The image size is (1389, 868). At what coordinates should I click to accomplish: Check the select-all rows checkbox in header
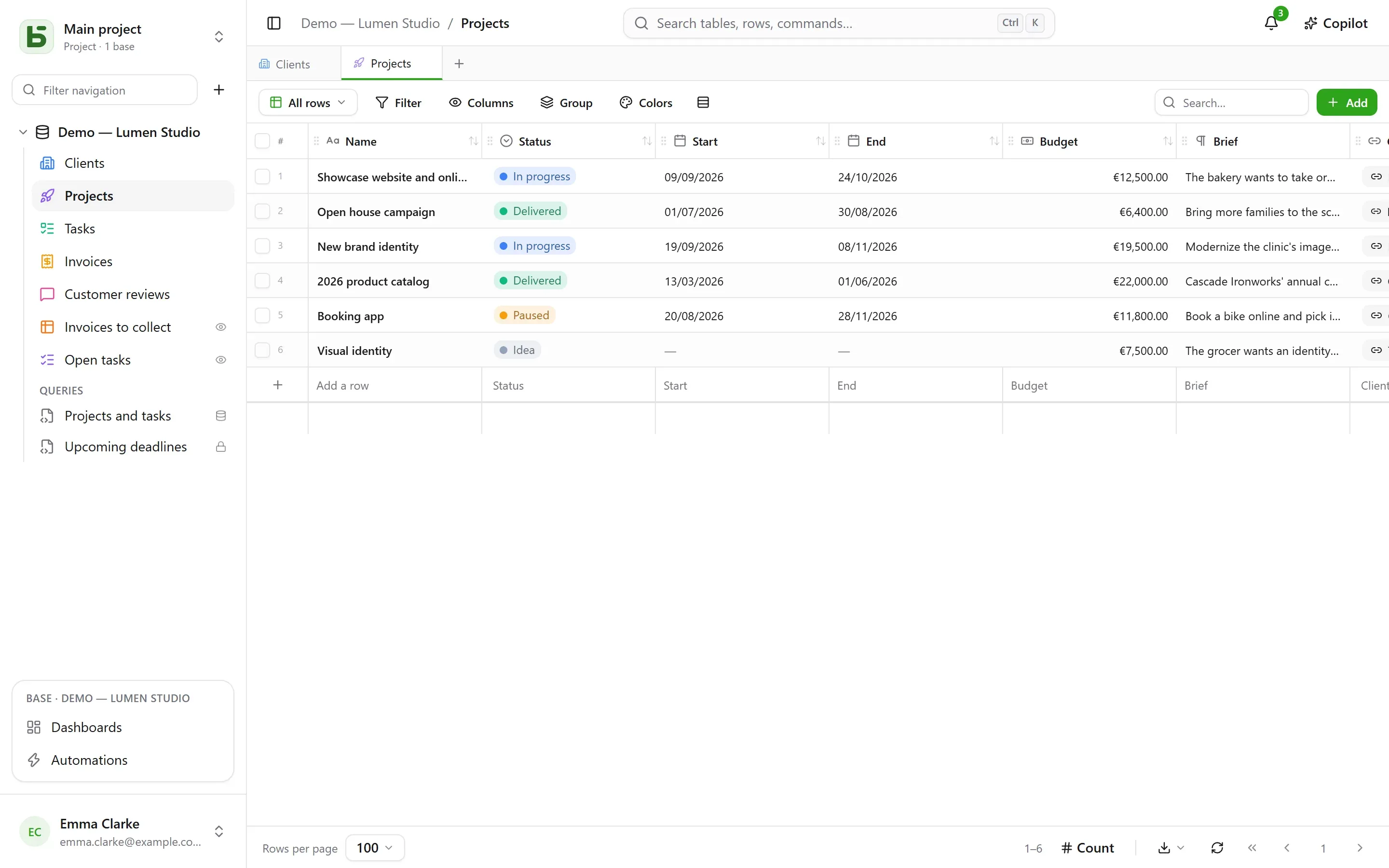262,141
